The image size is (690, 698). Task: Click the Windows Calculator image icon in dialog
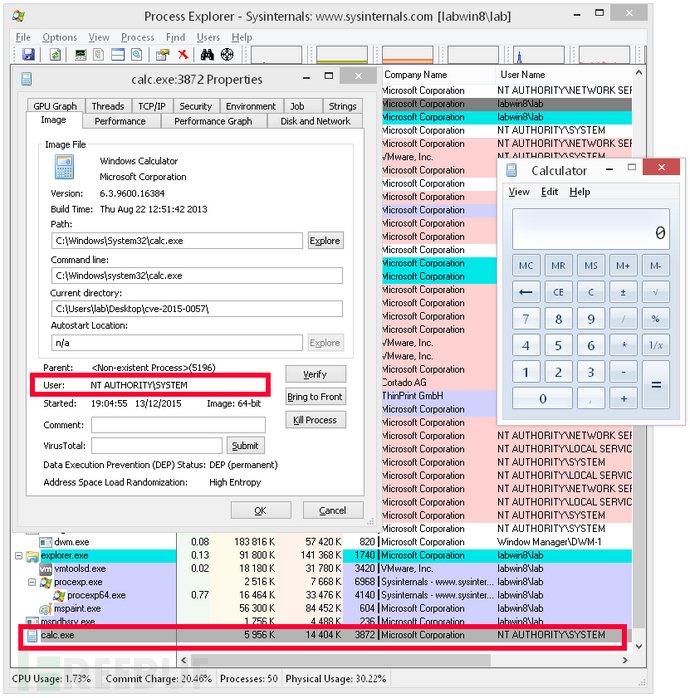click(x=64, y=167)
